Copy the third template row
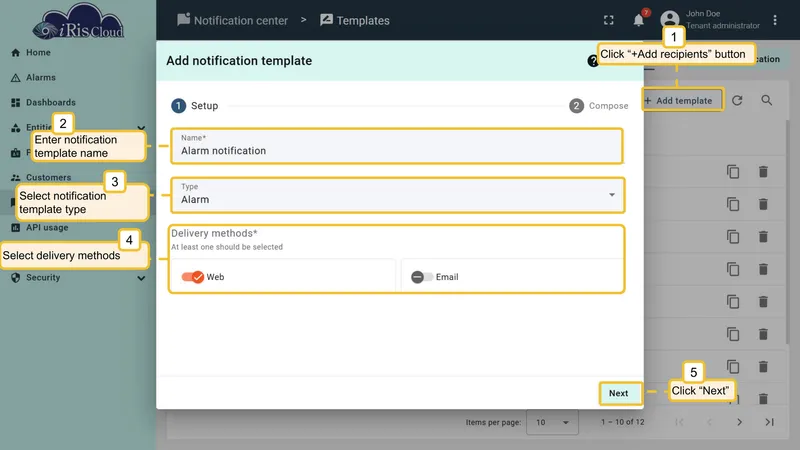Image resolution: width=800 pixels, height=450 pixels. pos(733,237)
